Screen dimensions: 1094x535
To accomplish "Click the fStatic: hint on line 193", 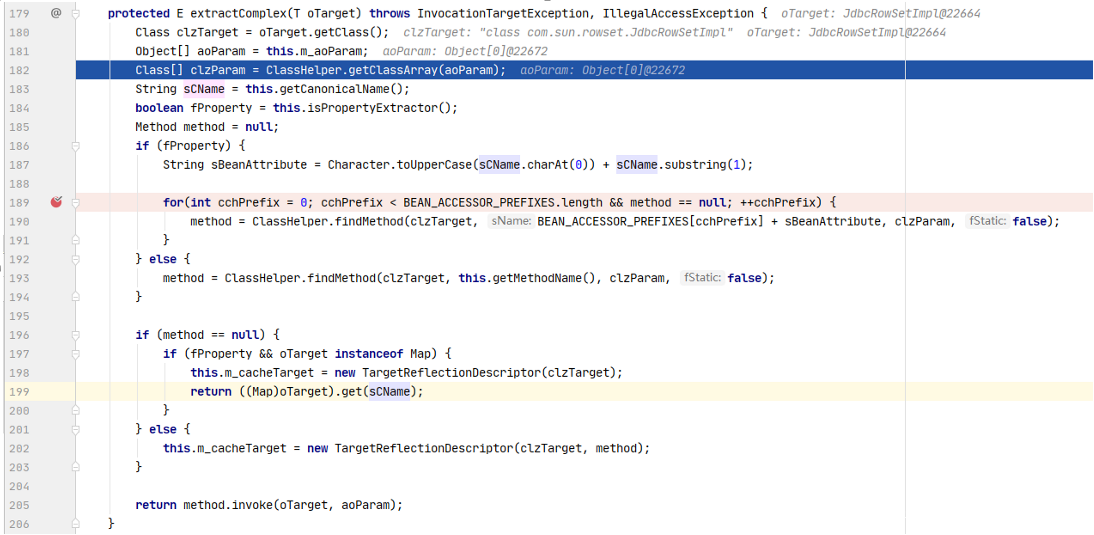I will tap(700, 278).
